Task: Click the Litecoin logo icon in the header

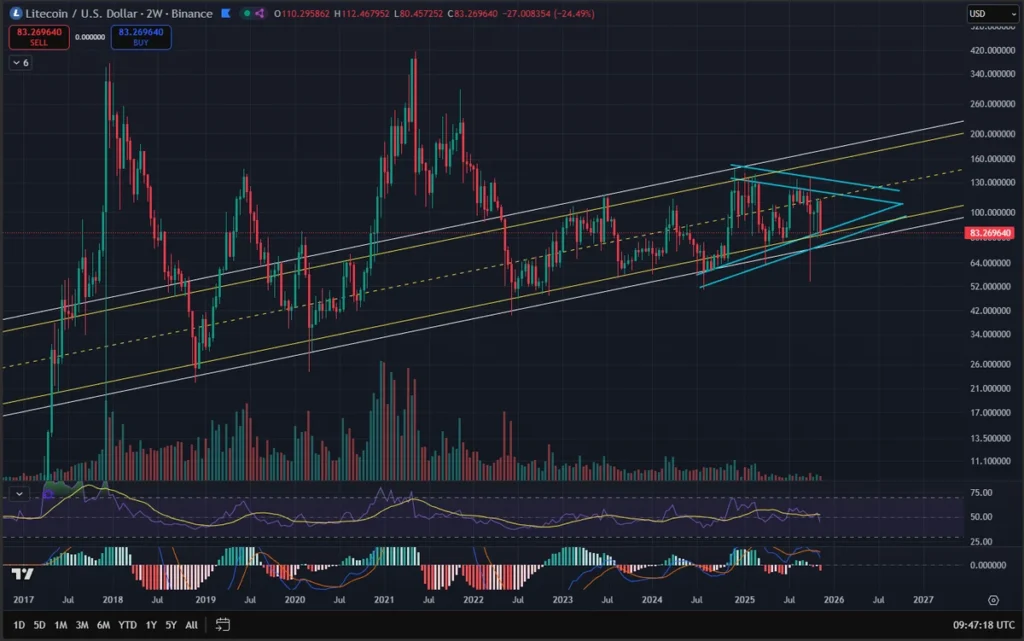Action: point(17,13)
